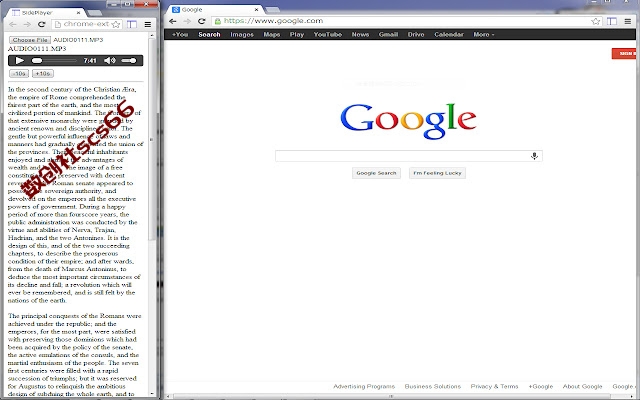
Task: Select the SidePlayer tab
Action: (x=44, y=13)
